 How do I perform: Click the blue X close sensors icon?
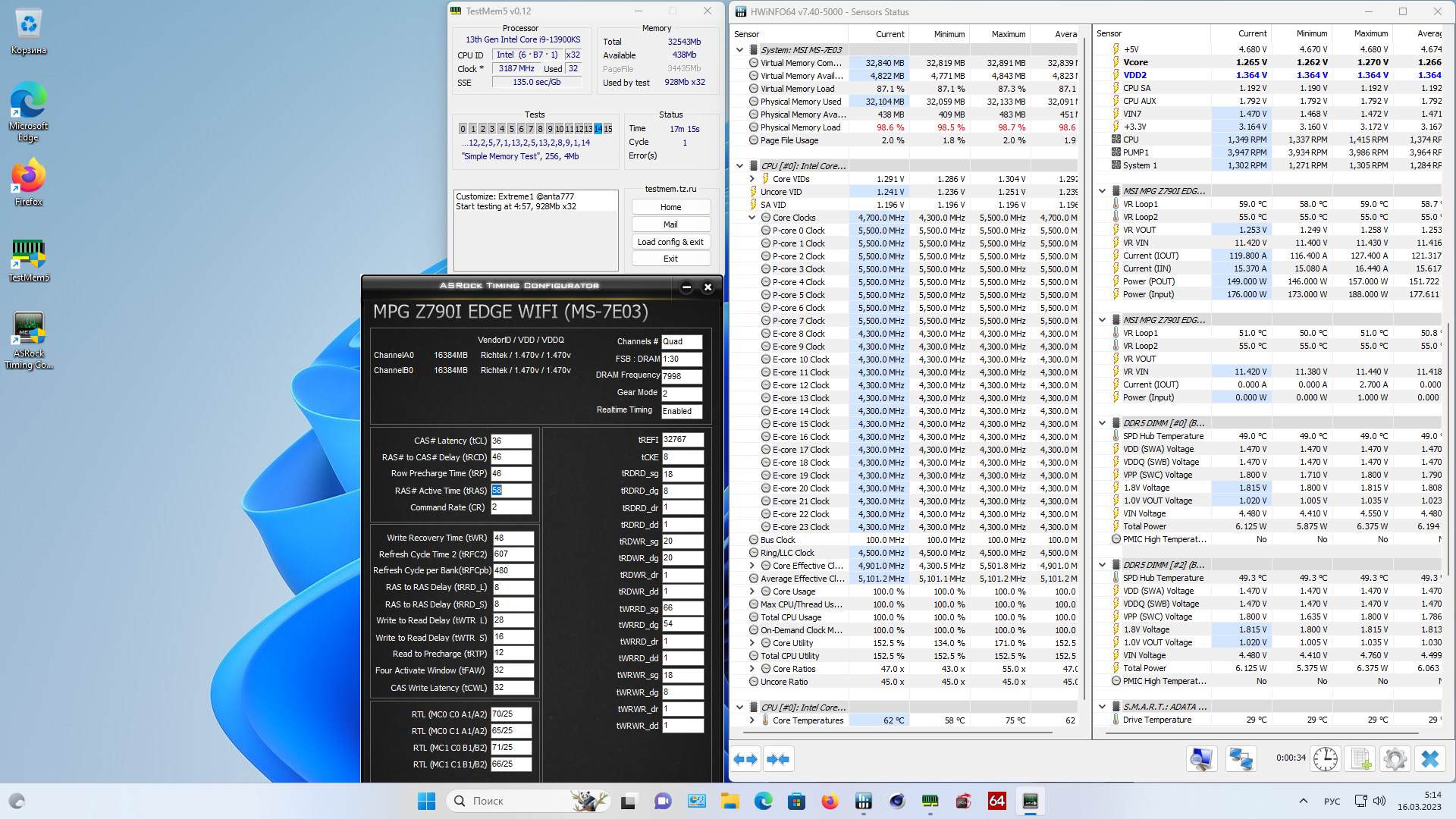(1430, 758)
